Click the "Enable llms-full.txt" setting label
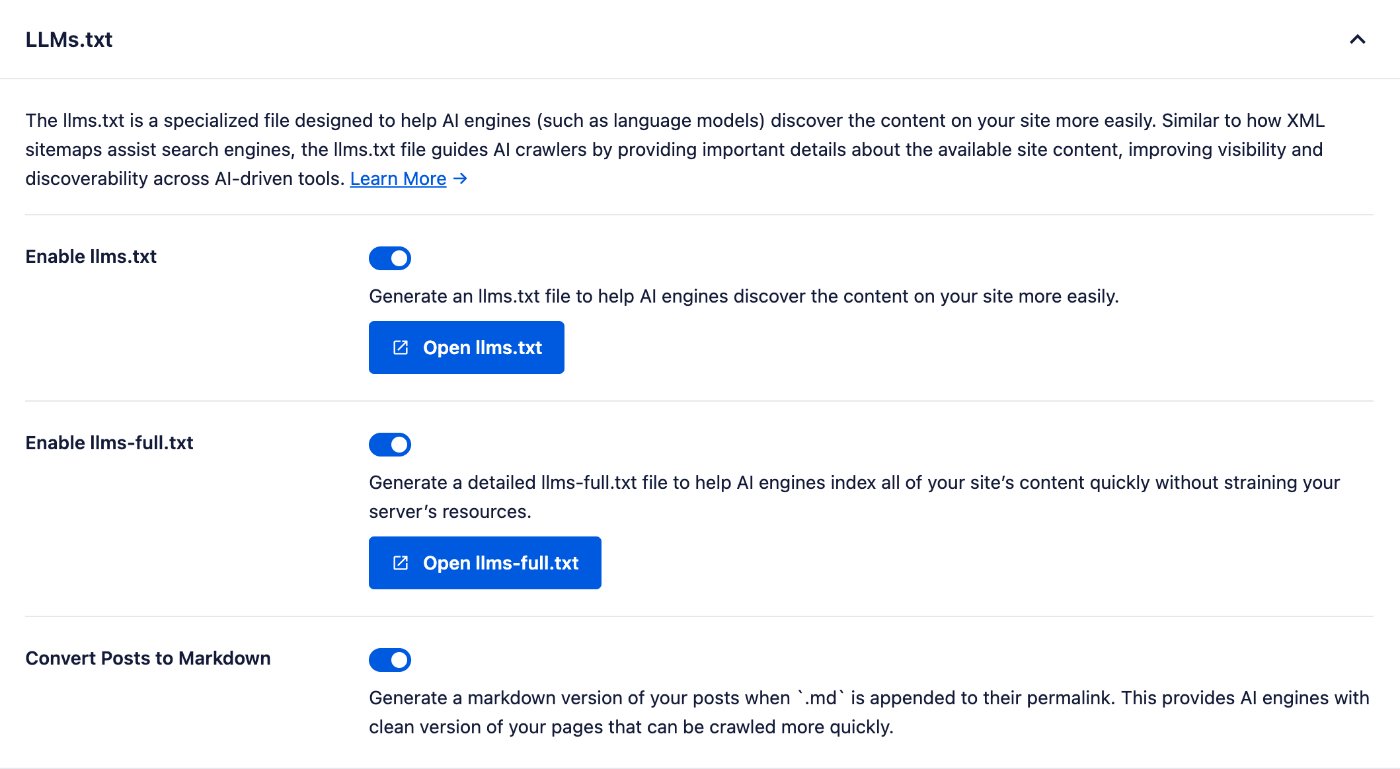The image size is (1400, 769). coord(109,442)
